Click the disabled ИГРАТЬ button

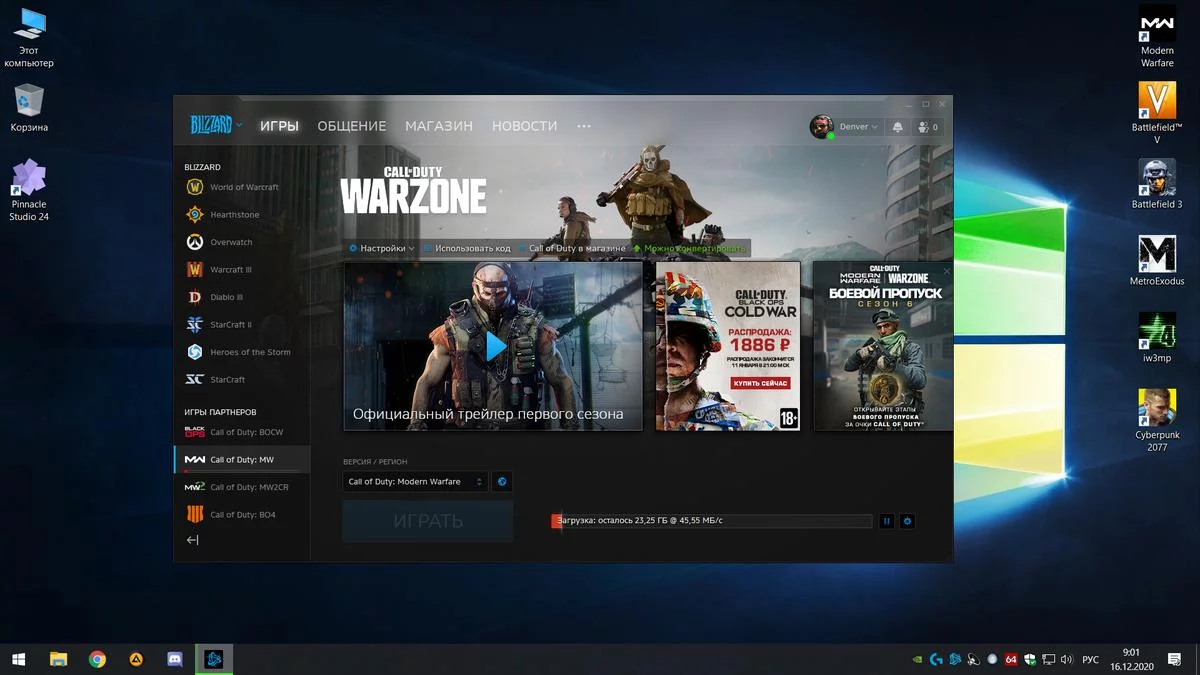(x=428, y=521)
